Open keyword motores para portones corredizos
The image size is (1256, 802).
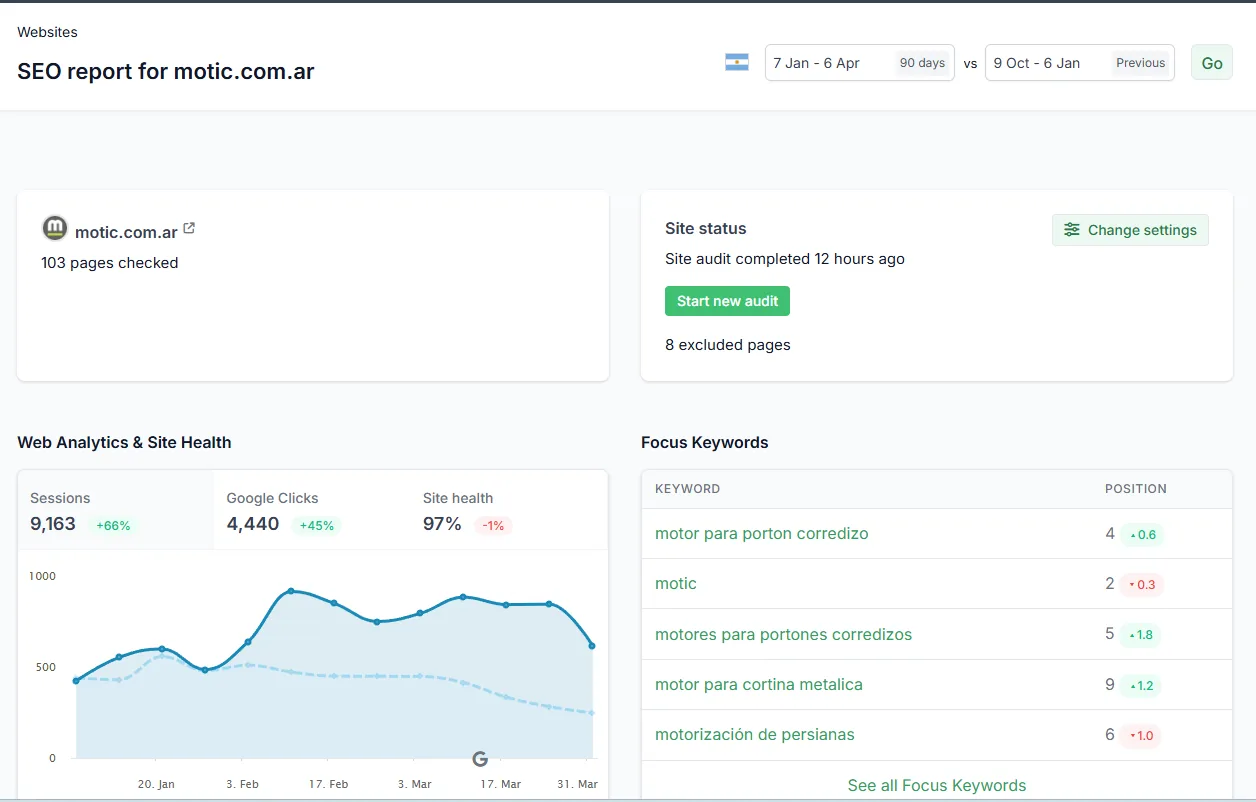(784, 635)
